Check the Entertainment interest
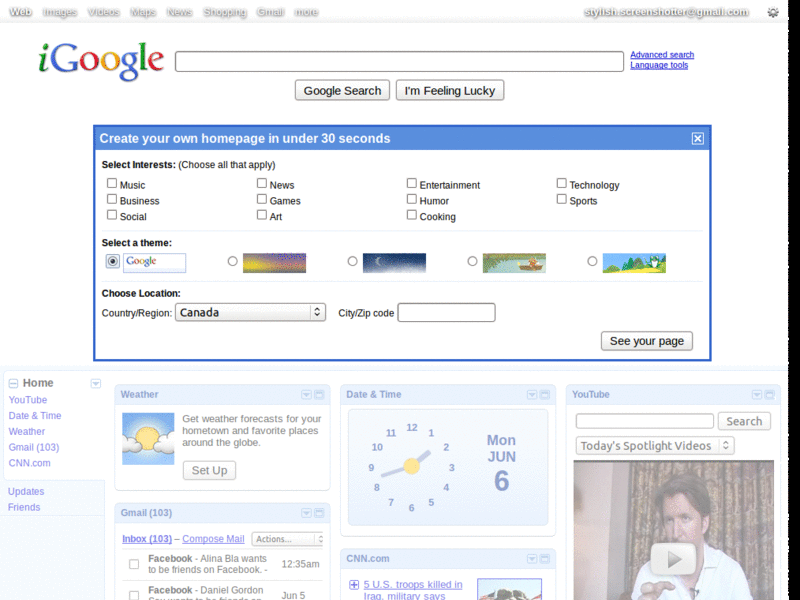Viewport: 800px width, 600px height. click(412, 183)
